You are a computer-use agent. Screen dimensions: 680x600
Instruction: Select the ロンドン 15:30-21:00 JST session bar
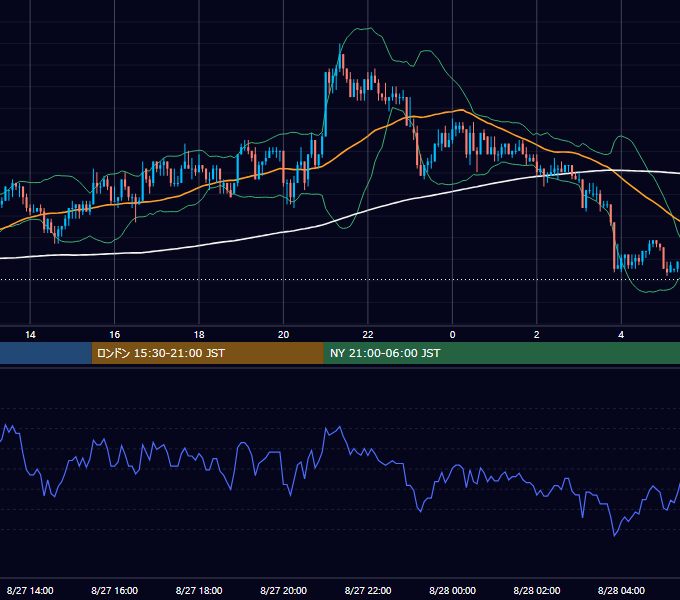tap(207, 353)
